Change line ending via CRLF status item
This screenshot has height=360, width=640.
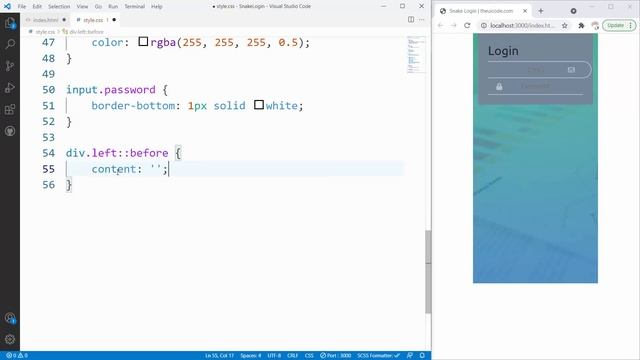click(292, 356)
